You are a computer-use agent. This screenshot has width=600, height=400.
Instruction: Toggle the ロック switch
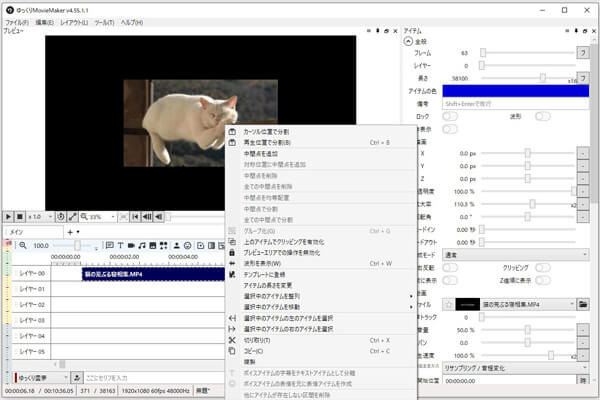pyautogui.click(x=450, y=116)
